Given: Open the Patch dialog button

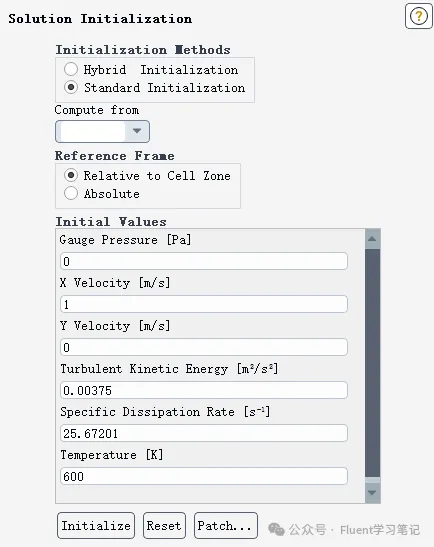Looking at the screenshot, I should [226, 525].
